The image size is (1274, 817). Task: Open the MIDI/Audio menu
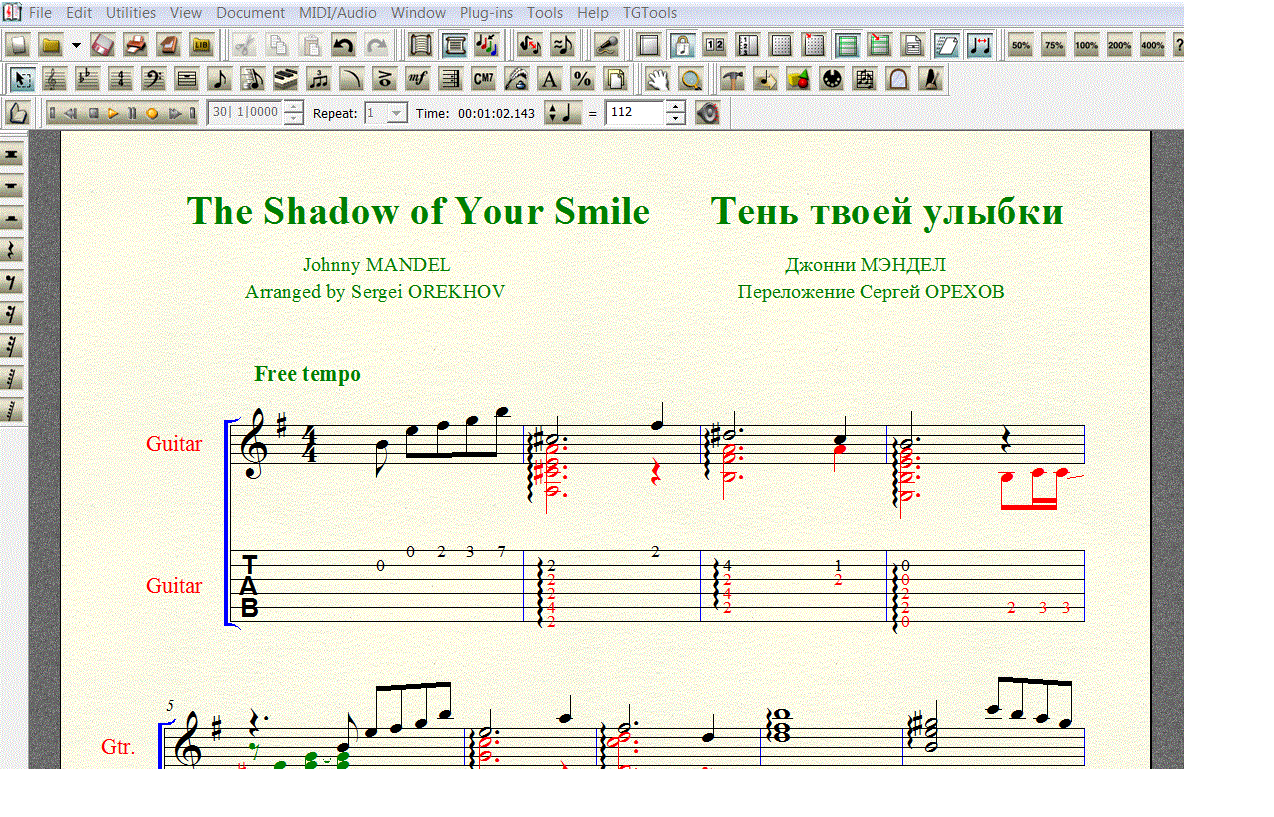(337, 13)
